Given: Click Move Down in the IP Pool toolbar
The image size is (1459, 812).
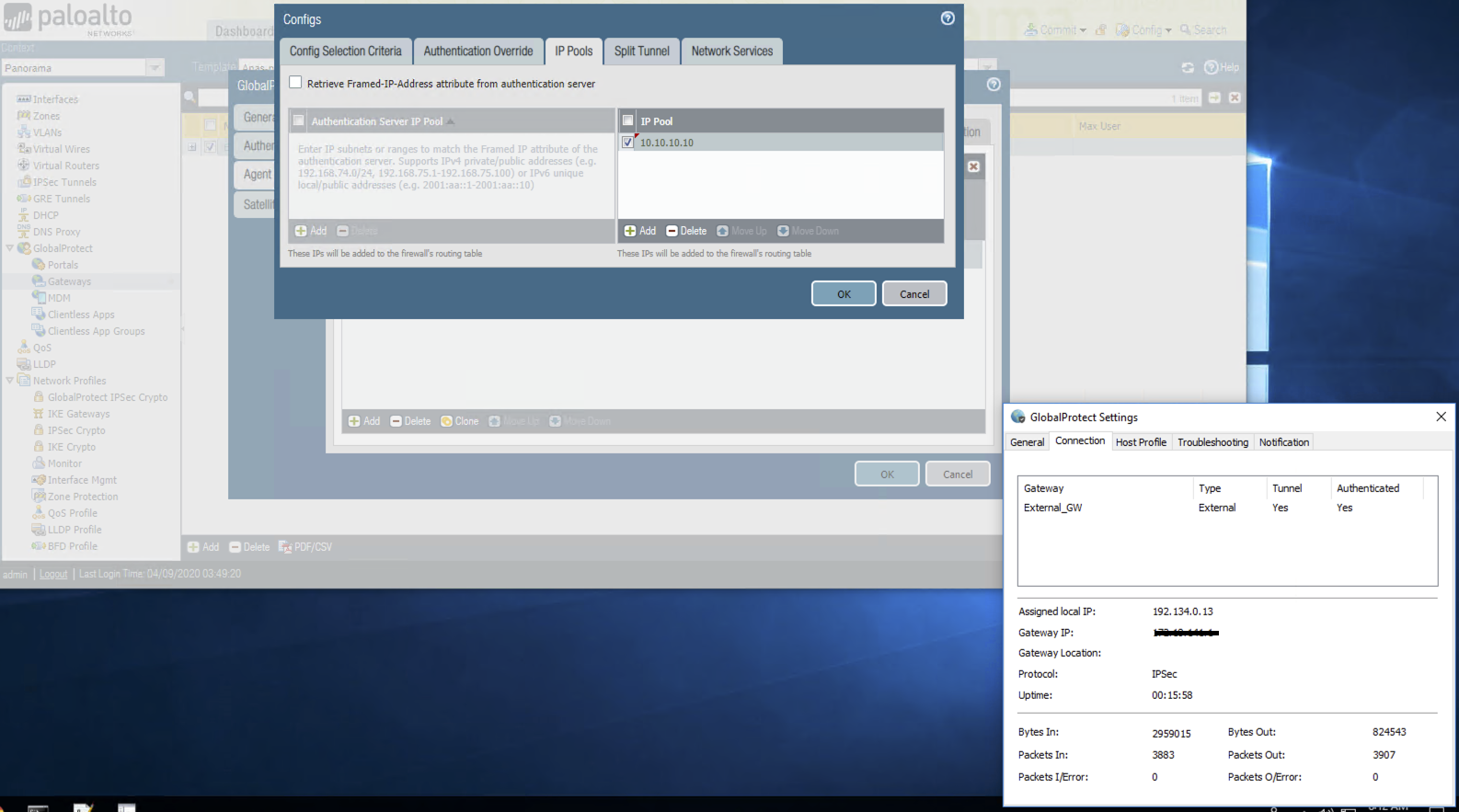Looking at the screenshot, I should pos(808,231).
